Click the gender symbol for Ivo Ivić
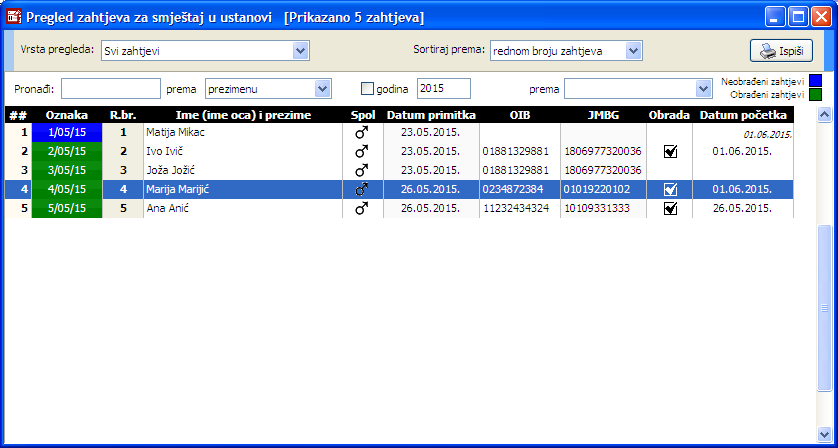838x448 pixels. pyautogui.click(x=362, y=151)
